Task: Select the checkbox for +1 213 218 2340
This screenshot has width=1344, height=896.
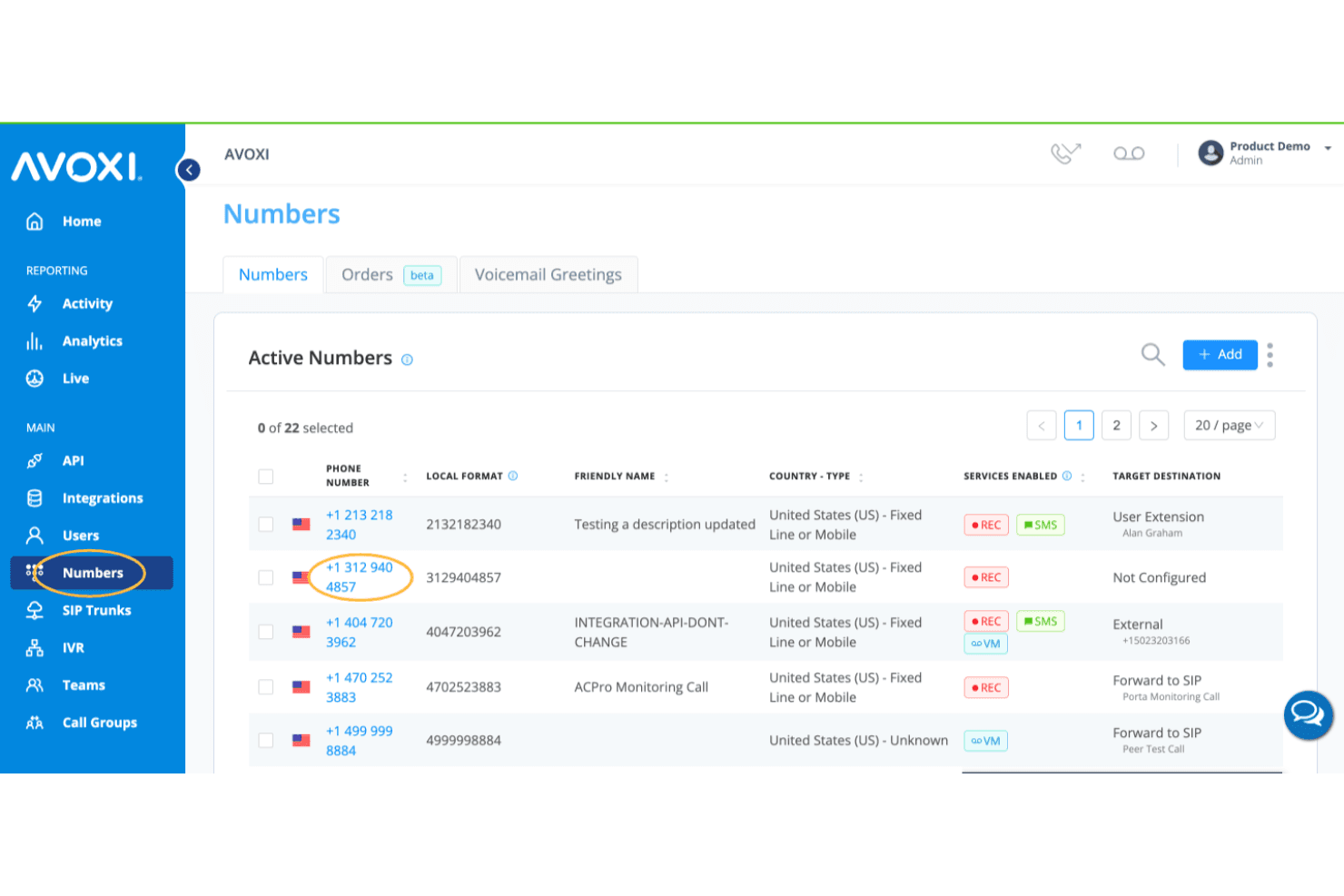Action: pos(266,524)
